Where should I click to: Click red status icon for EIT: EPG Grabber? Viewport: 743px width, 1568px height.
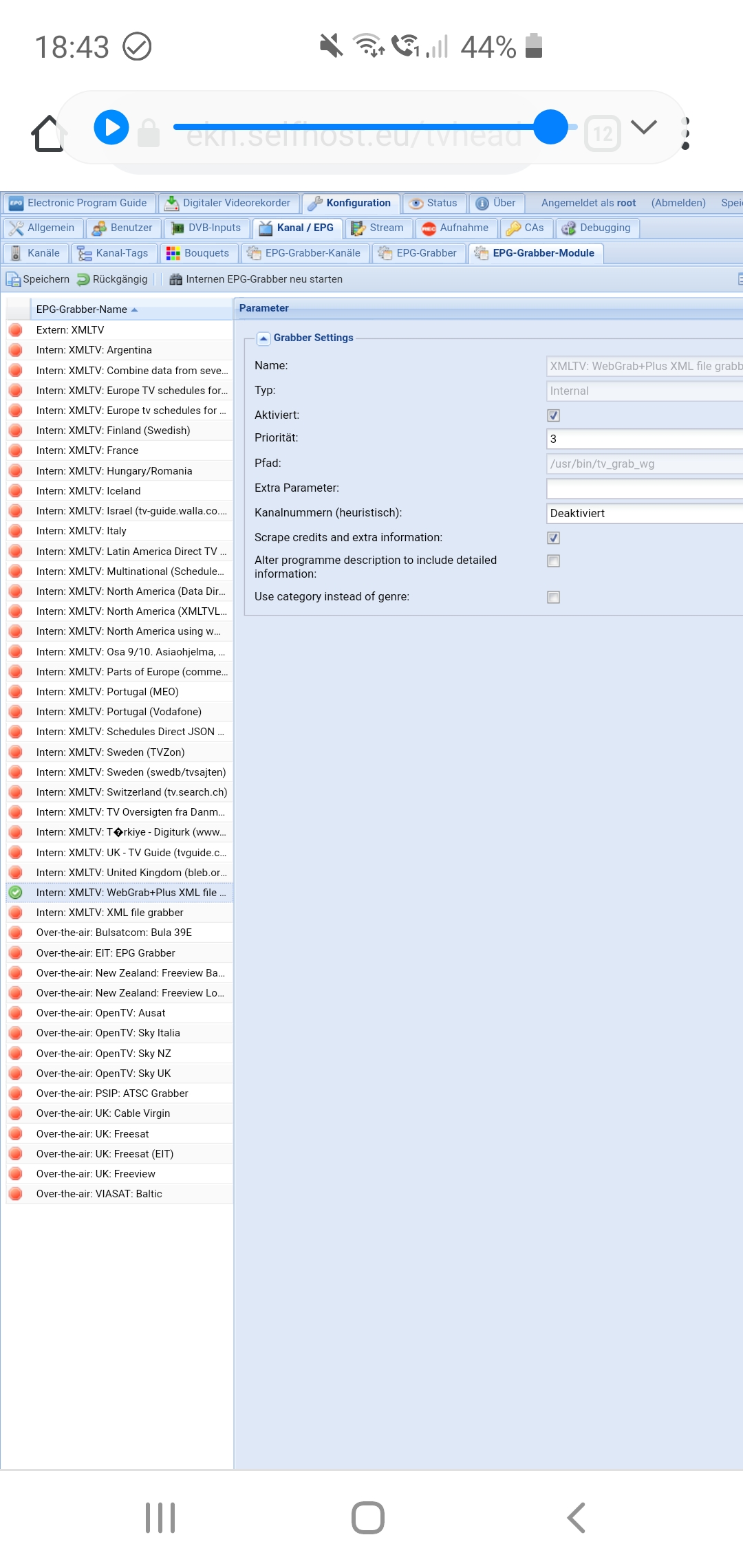coord(15,953)
